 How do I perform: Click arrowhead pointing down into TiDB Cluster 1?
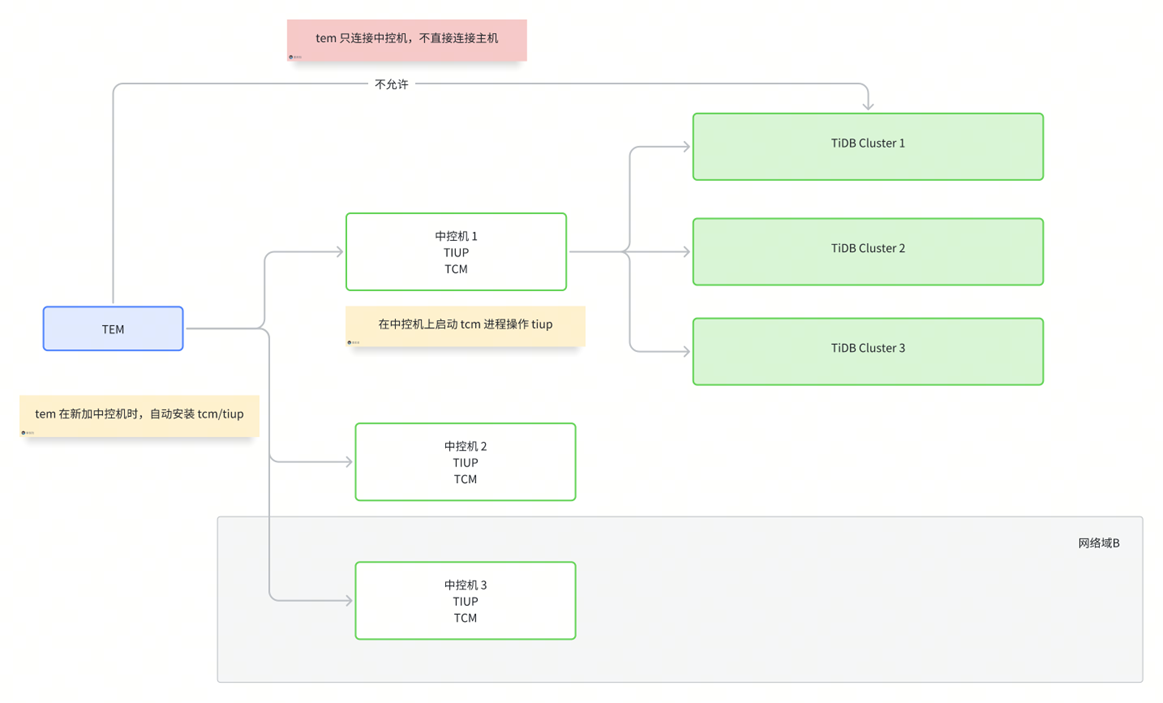coord(868,104)
